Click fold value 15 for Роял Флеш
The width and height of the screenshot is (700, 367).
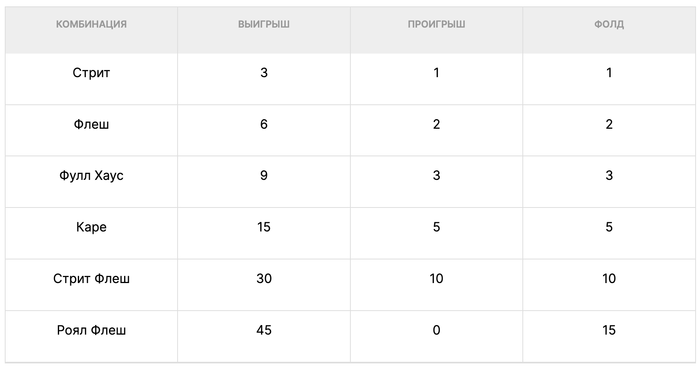click(609, 330)
